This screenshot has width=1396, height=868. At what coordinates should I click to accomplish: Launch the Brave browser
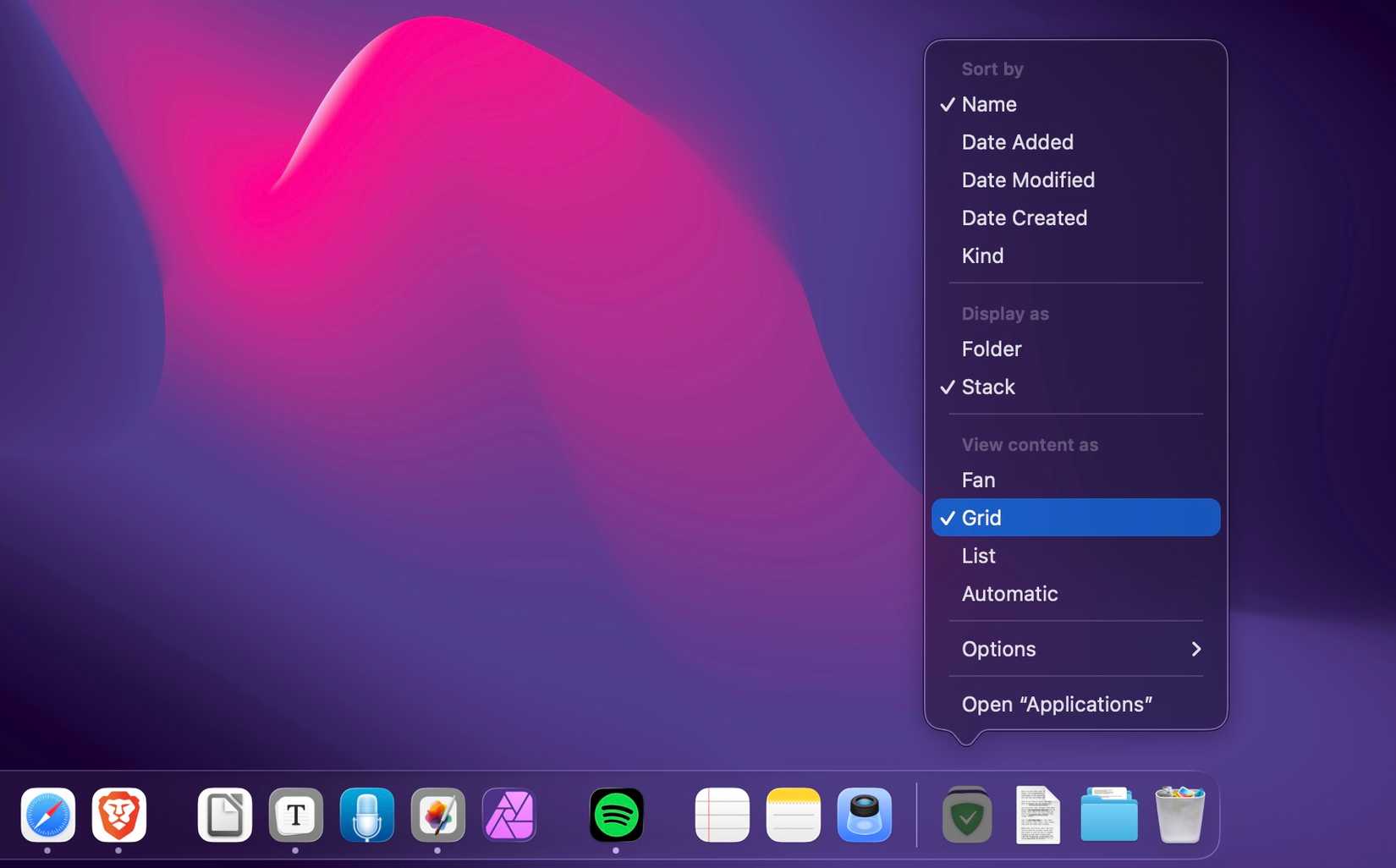[118, 815]
